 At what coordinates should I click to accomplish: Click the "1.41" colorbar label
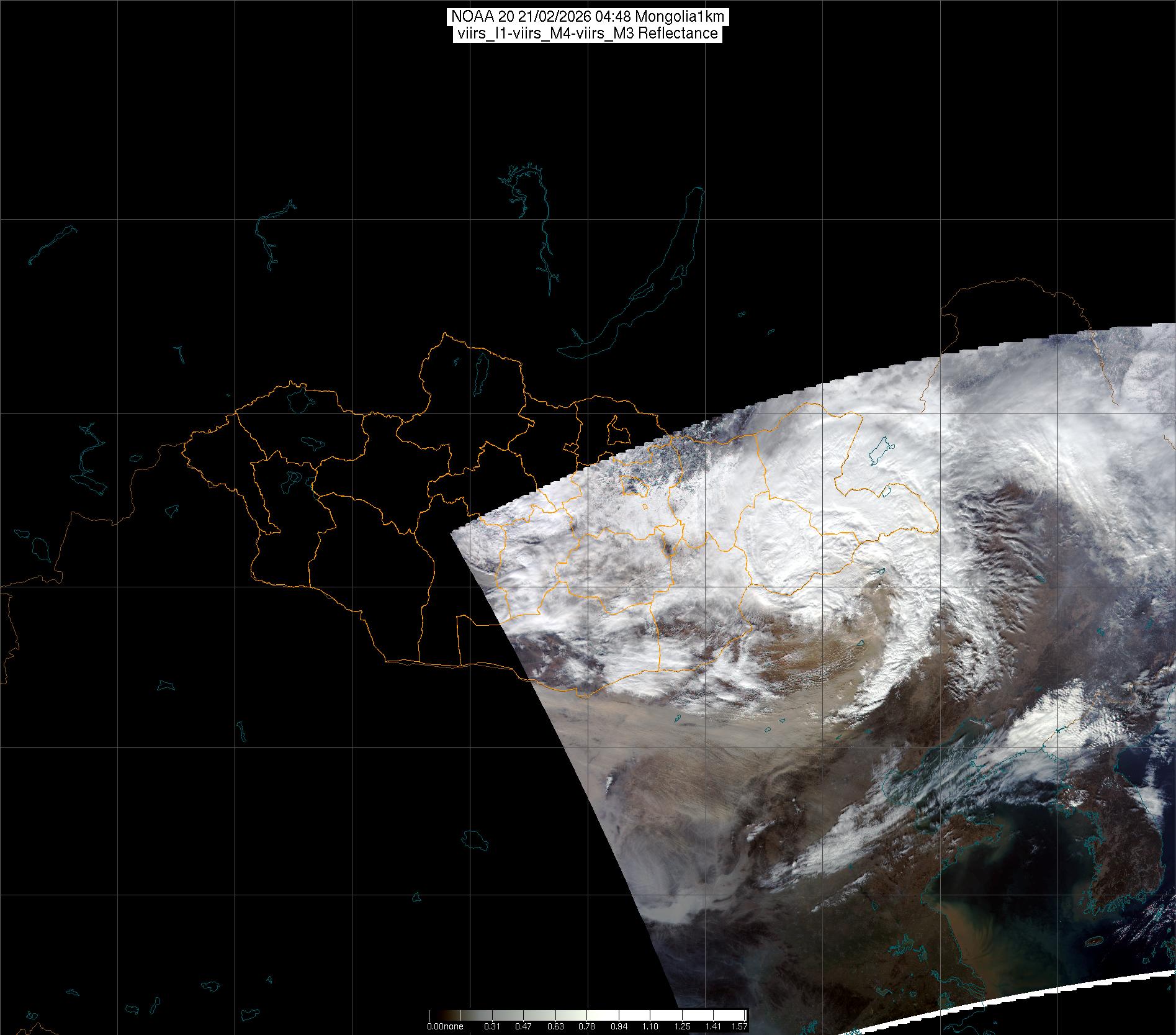pos(713,1026)
